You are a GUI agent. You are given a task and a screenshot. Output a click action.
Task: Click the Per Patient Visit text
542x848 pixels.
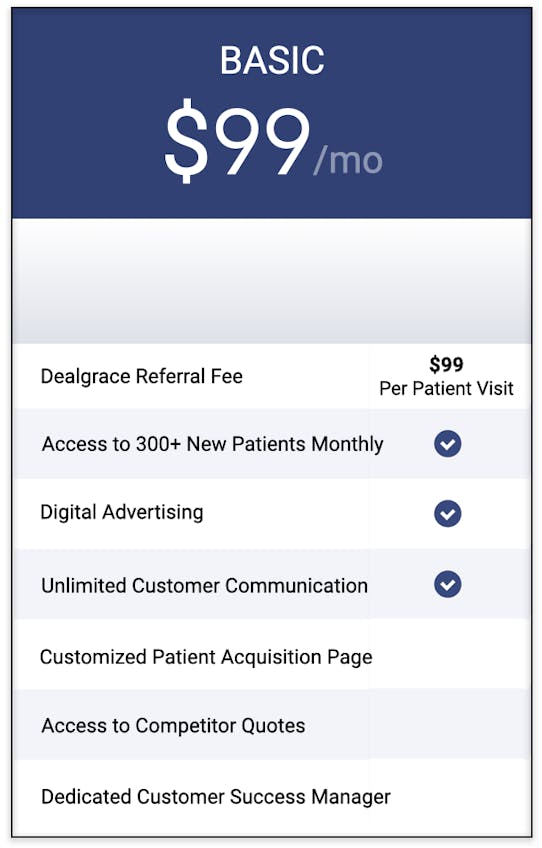(446, 388)
